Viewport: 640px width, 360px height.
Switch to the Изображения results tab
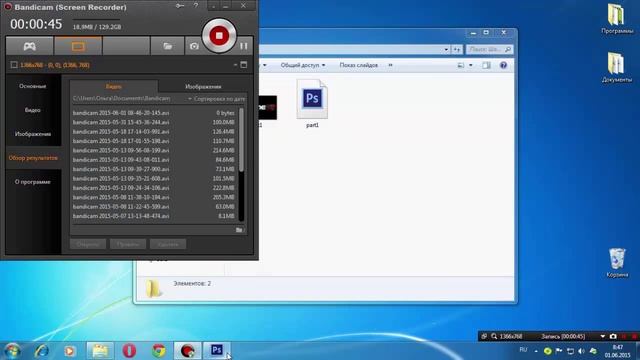[203, 87]
